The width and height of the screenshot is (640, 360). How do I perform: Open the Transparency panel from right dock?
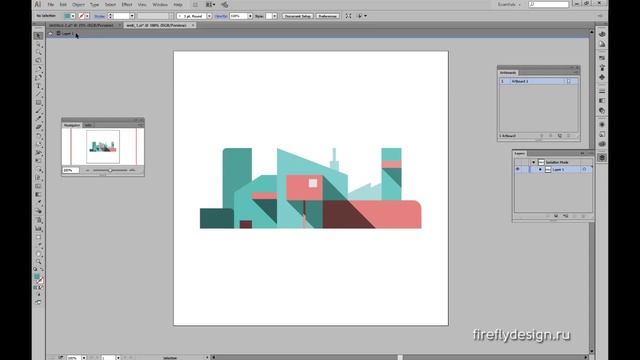602,111
